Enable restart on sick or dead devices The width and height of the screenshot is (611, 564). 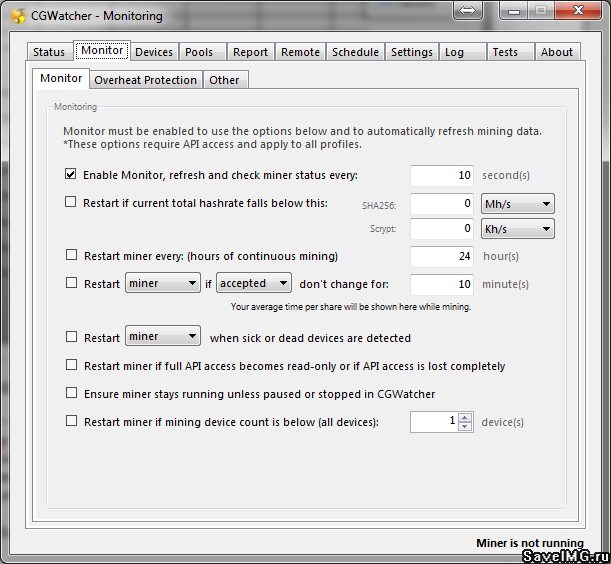(71, 337)
